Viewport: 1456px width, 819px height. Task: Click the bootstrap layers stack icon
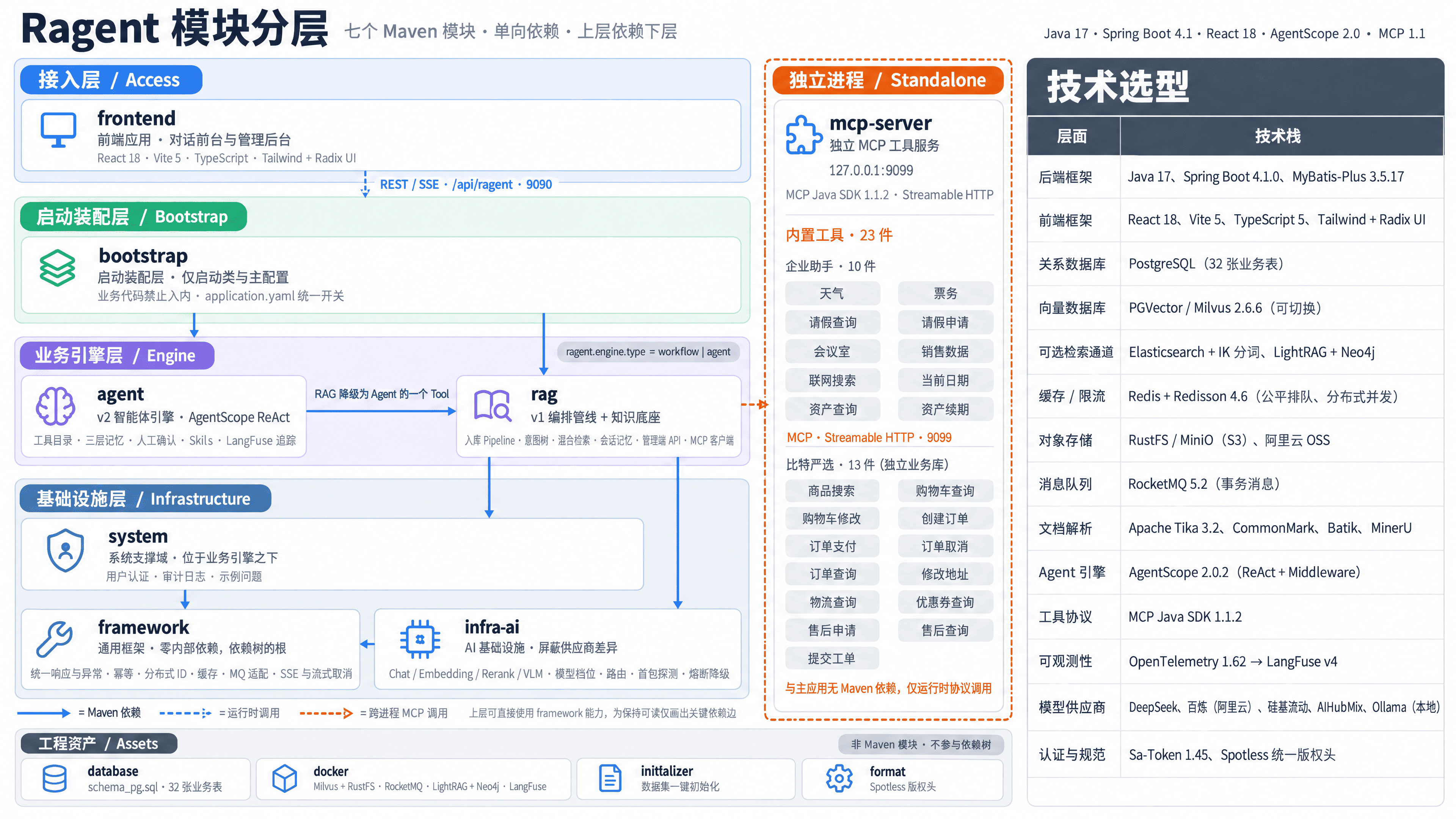pos(57,267)
